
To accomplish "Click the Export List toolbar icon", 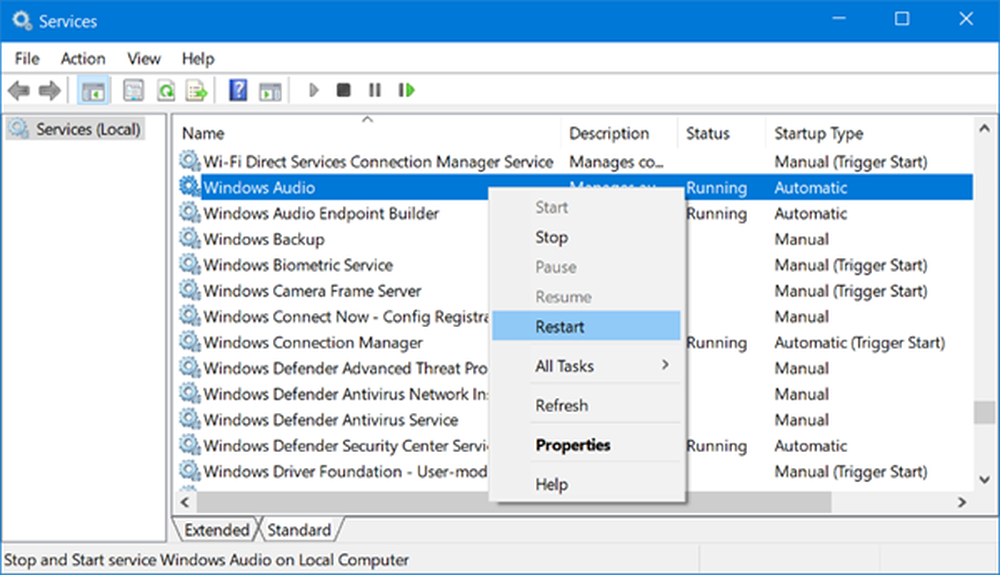I will [x=196, y=91].
